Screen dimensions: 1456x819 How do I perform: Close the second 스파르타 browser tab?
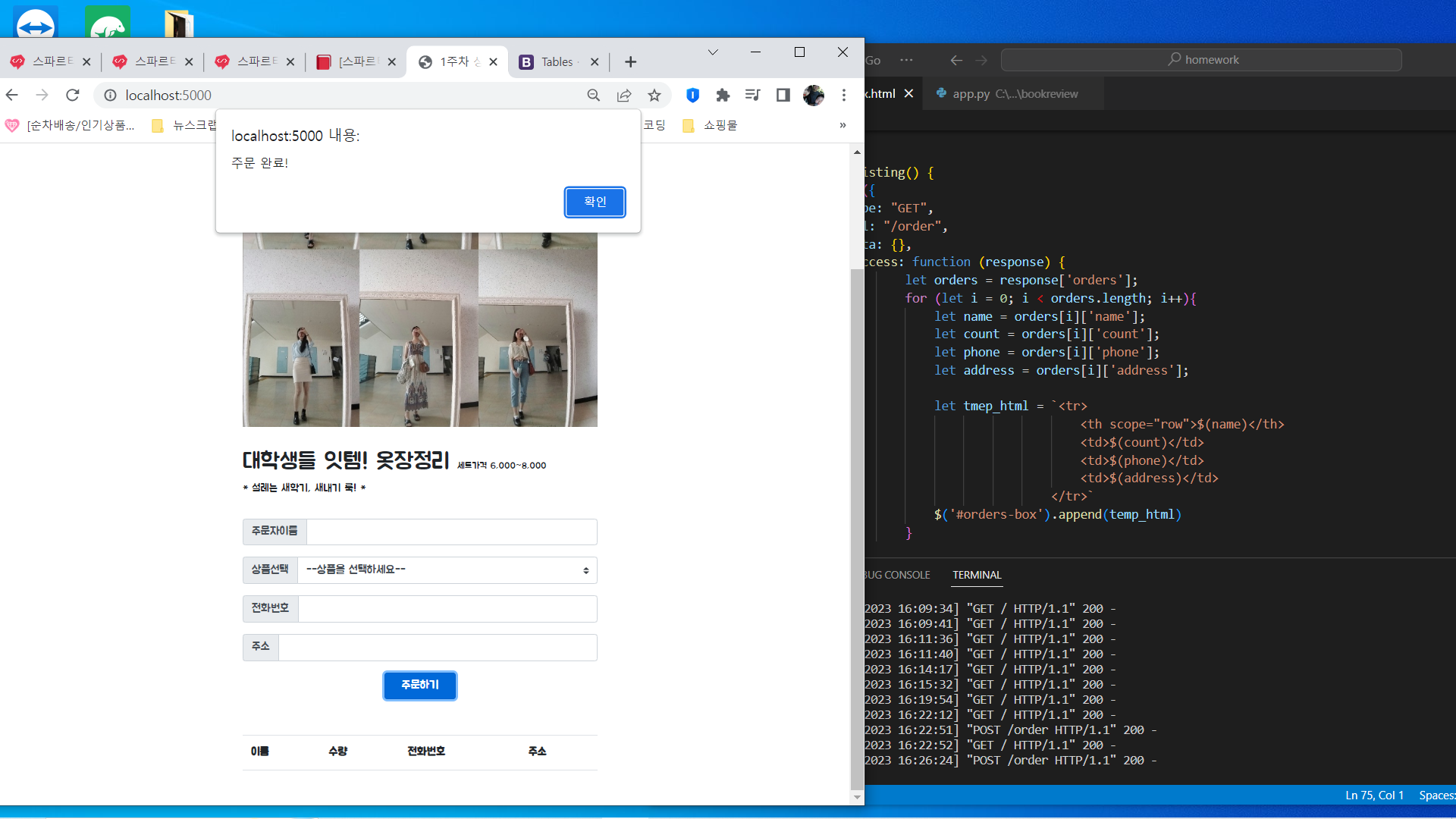coord(189,62)
